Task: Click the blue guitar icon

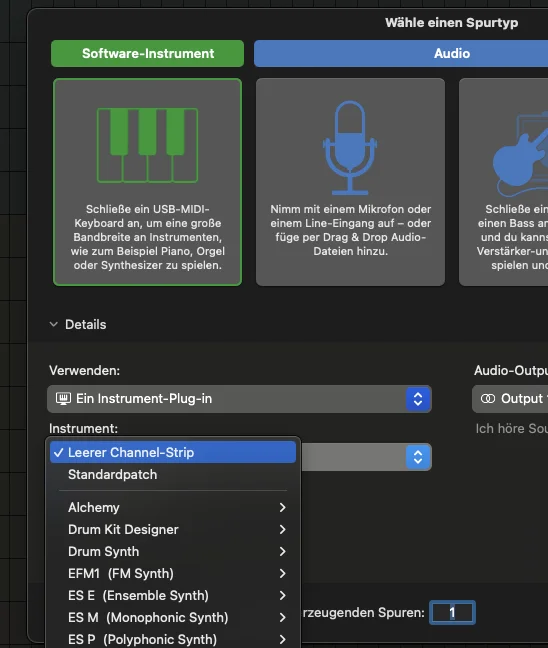Action: (x=521, y=155)
